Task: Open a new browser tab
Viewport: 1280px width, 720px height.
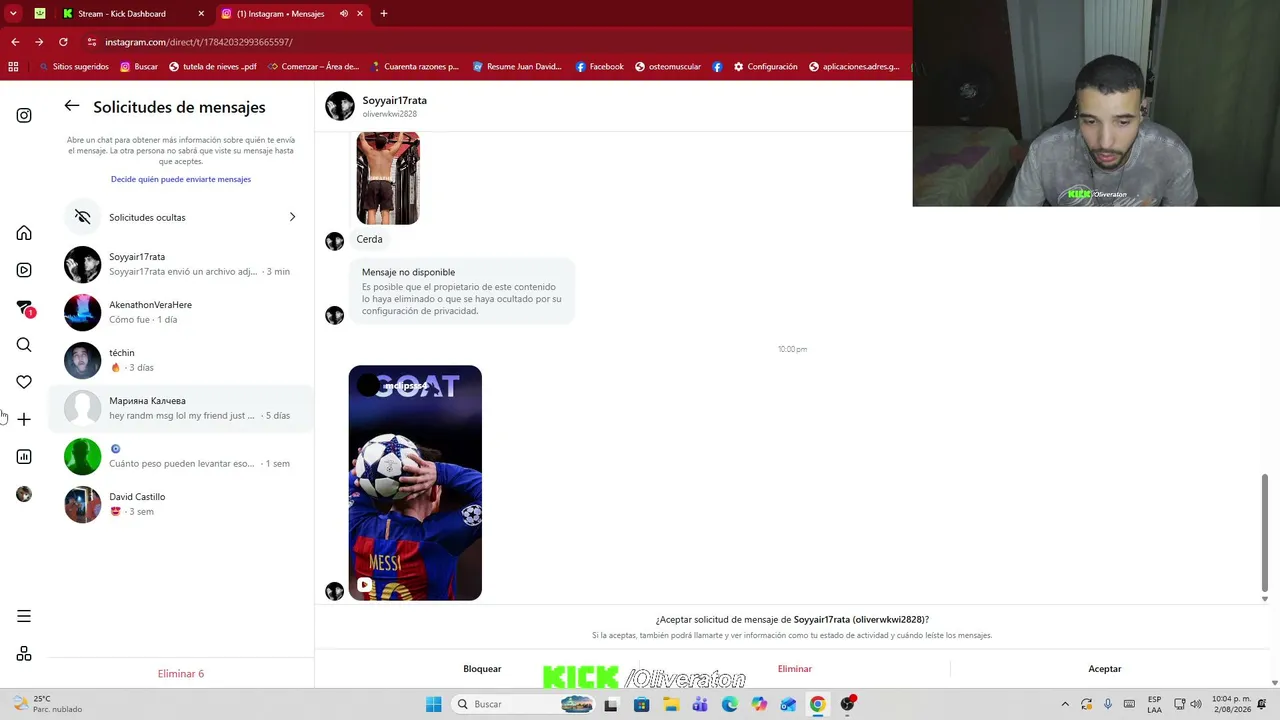Action: click(384, 14)
